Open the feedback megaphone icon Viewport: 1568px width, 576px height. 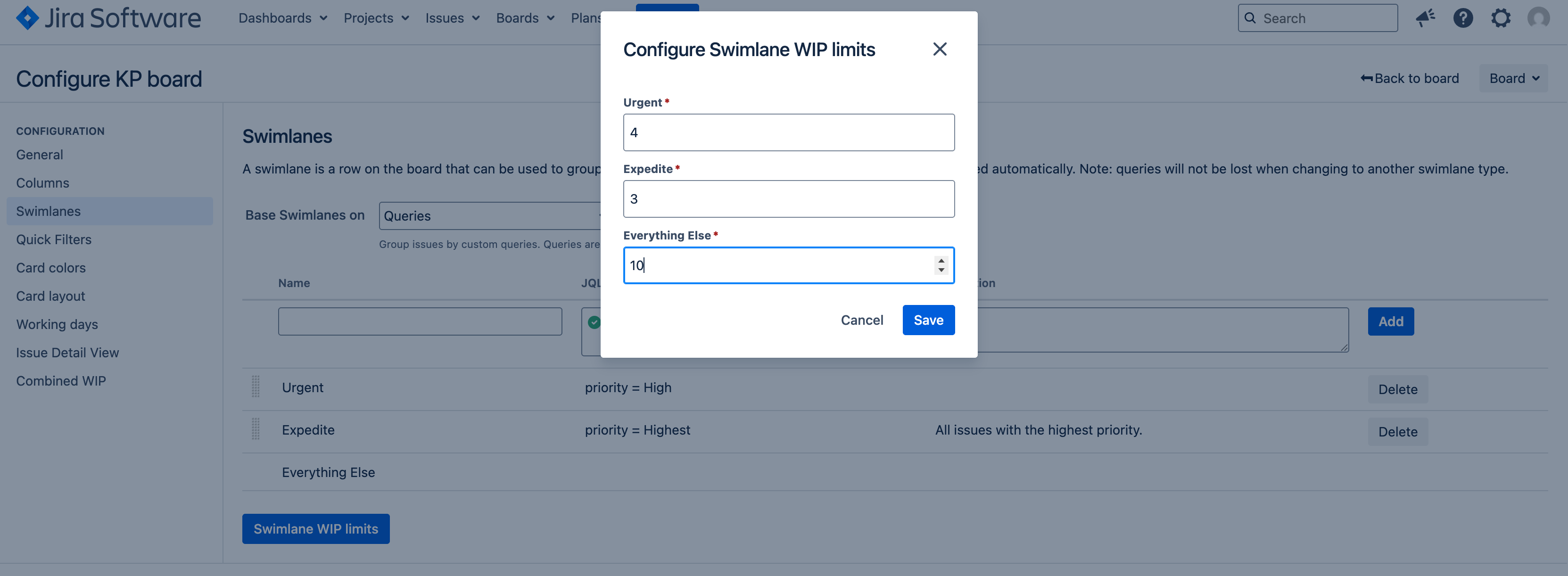tap(1425, 18)
